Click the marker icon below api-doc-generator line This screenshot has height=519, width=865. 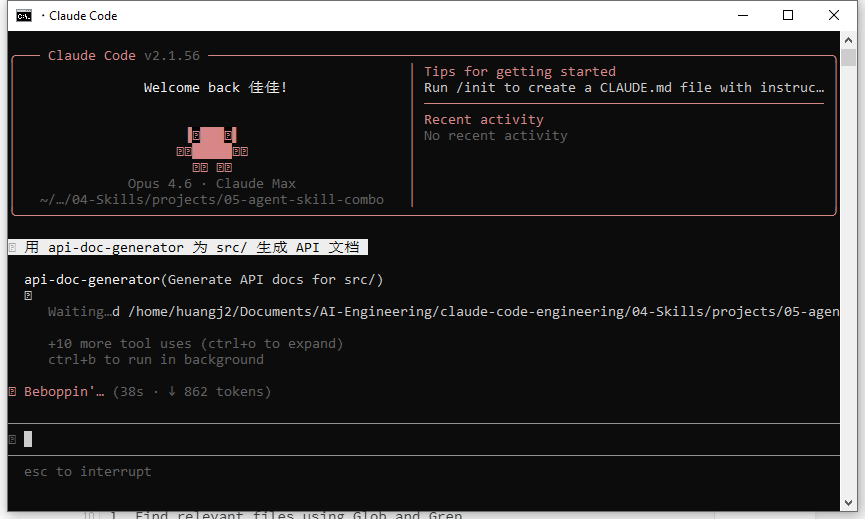(x=28, y=296)
